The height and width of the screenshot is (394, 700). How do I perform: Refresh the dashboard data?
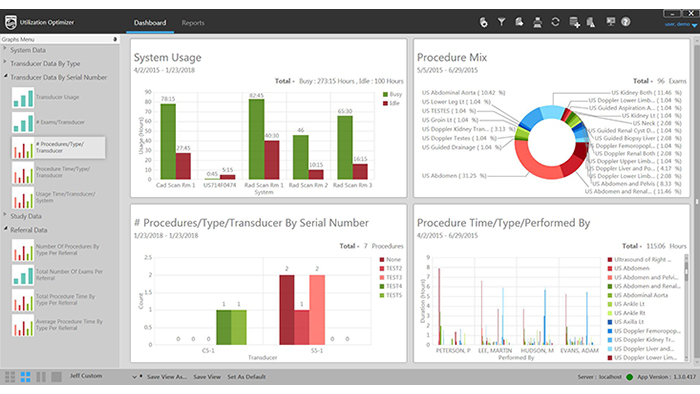(555, 22)
